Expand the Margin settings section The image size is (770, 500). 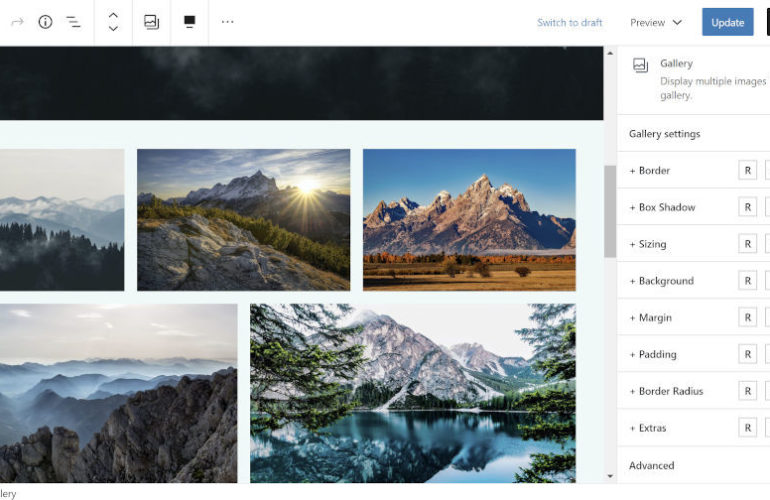[651, 318]
